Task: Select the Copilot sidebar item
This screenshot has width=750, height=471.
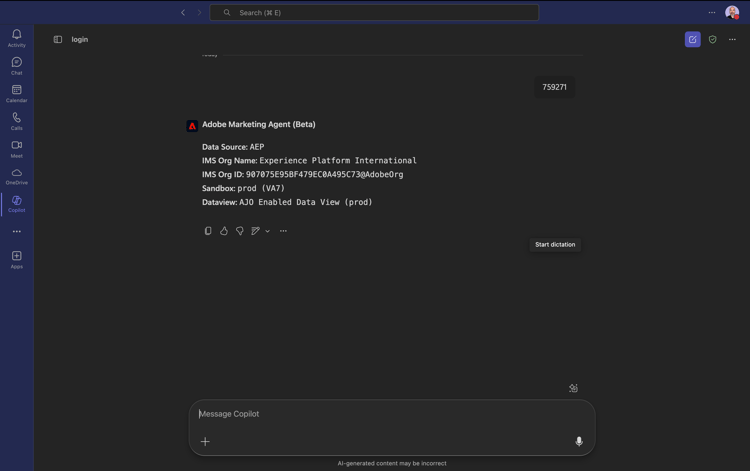Action: coord(17,204)
